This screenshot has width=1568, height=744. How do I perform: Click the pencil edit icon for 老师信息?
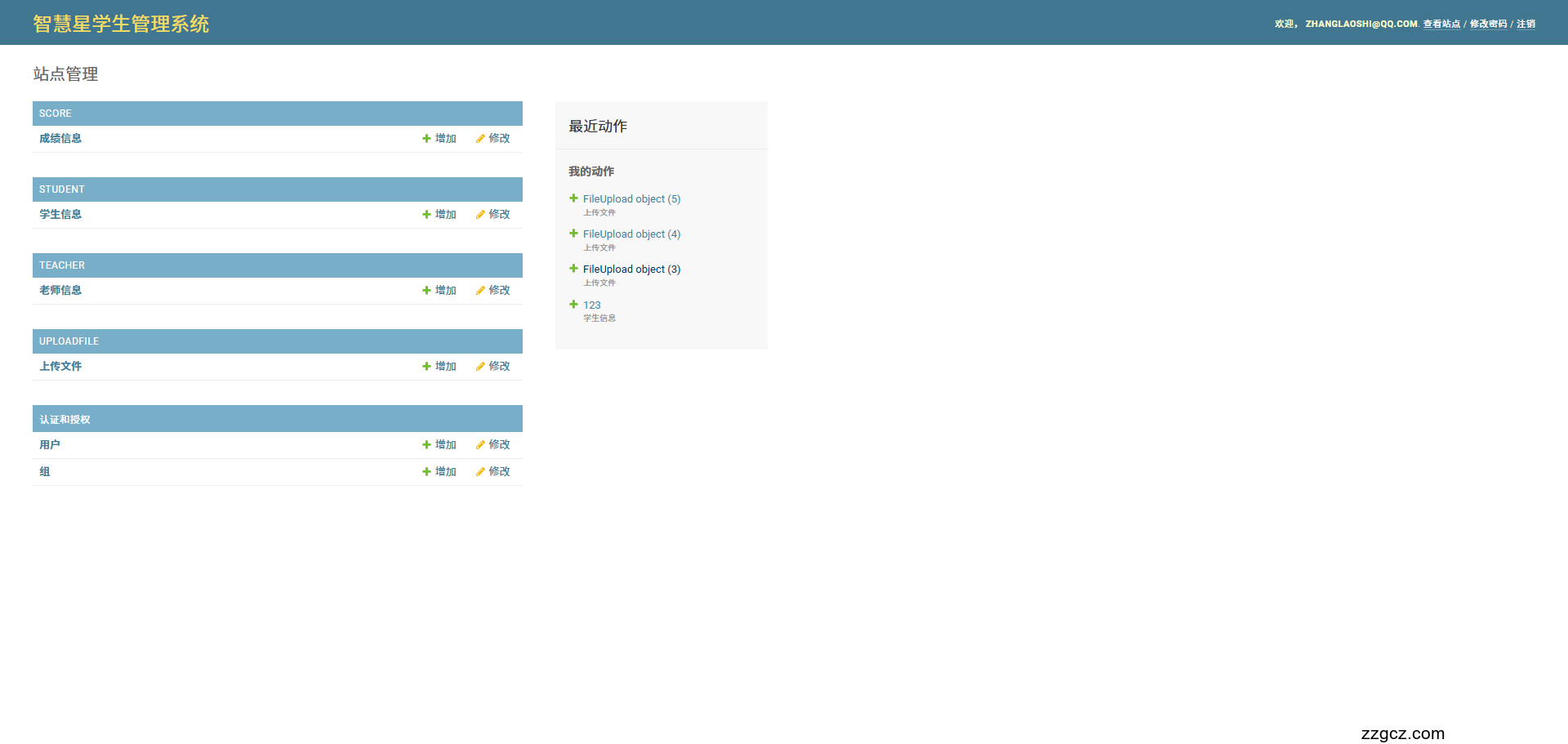[x=480, y=291]
